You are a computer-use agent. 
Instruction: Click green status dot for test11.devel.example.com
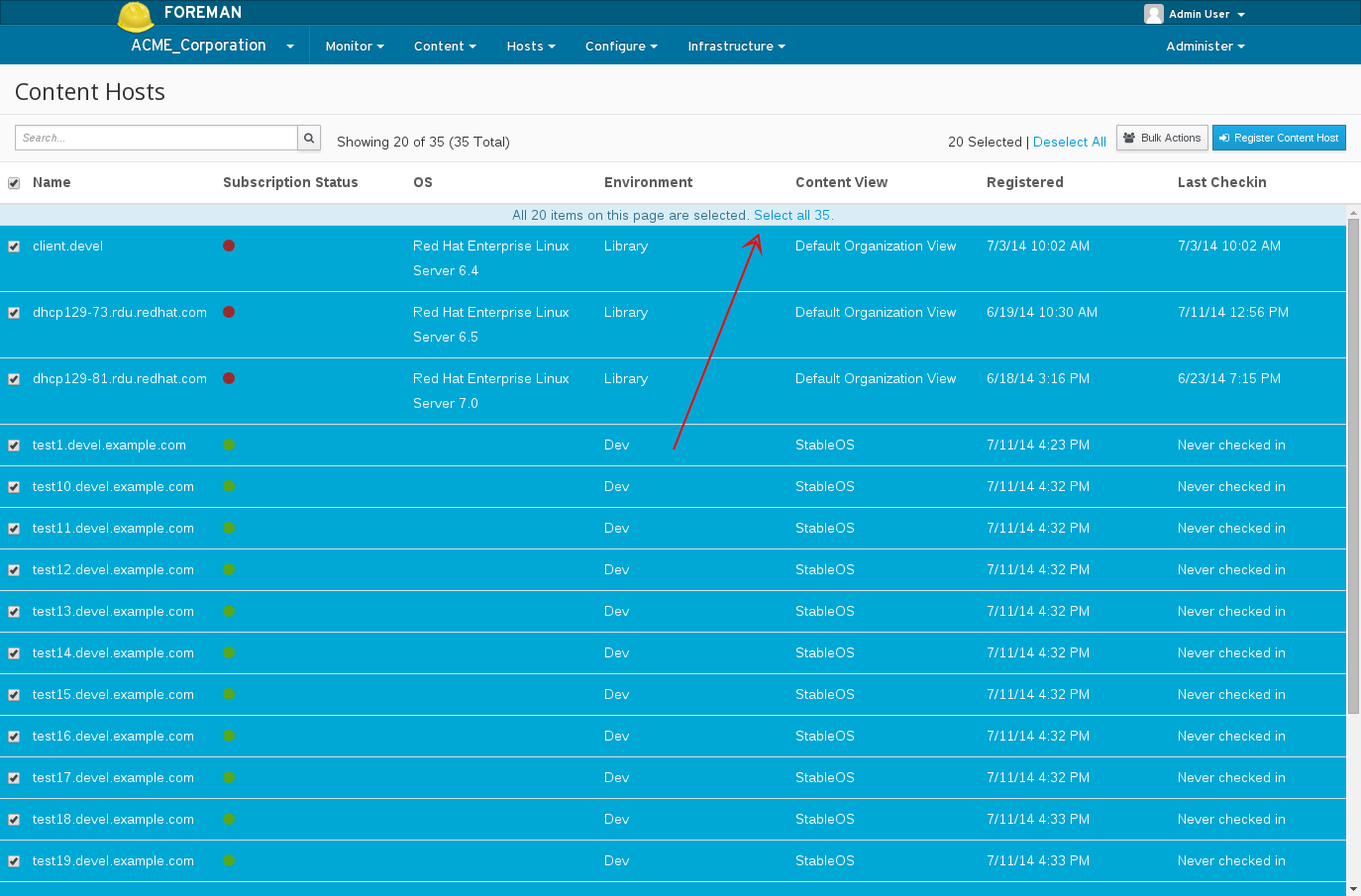point(229,528)
